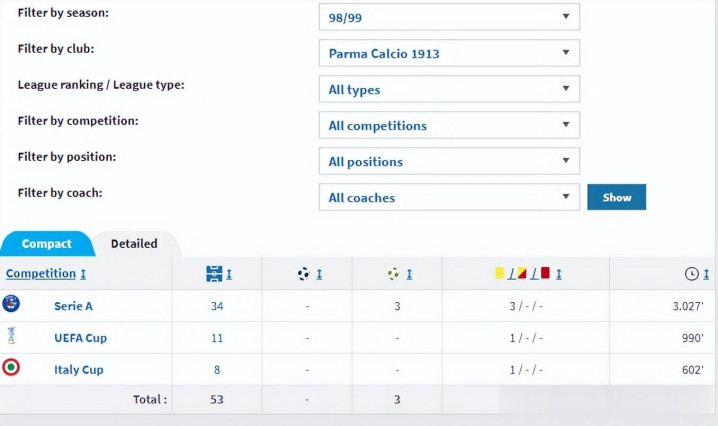Switch to the Detailed tab
The width and height of the screenshot is (718, 426).
134,243
